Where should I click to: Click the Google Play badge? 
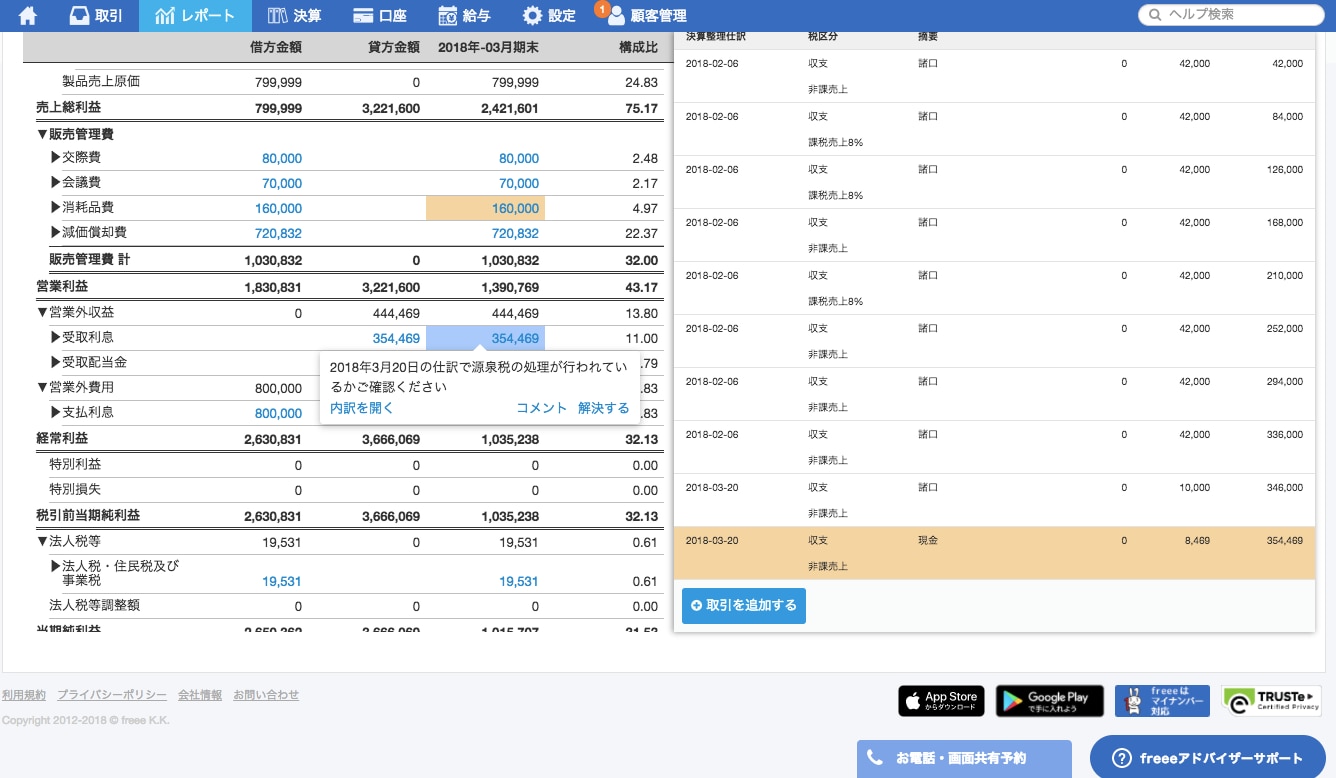click(1050, 701)
